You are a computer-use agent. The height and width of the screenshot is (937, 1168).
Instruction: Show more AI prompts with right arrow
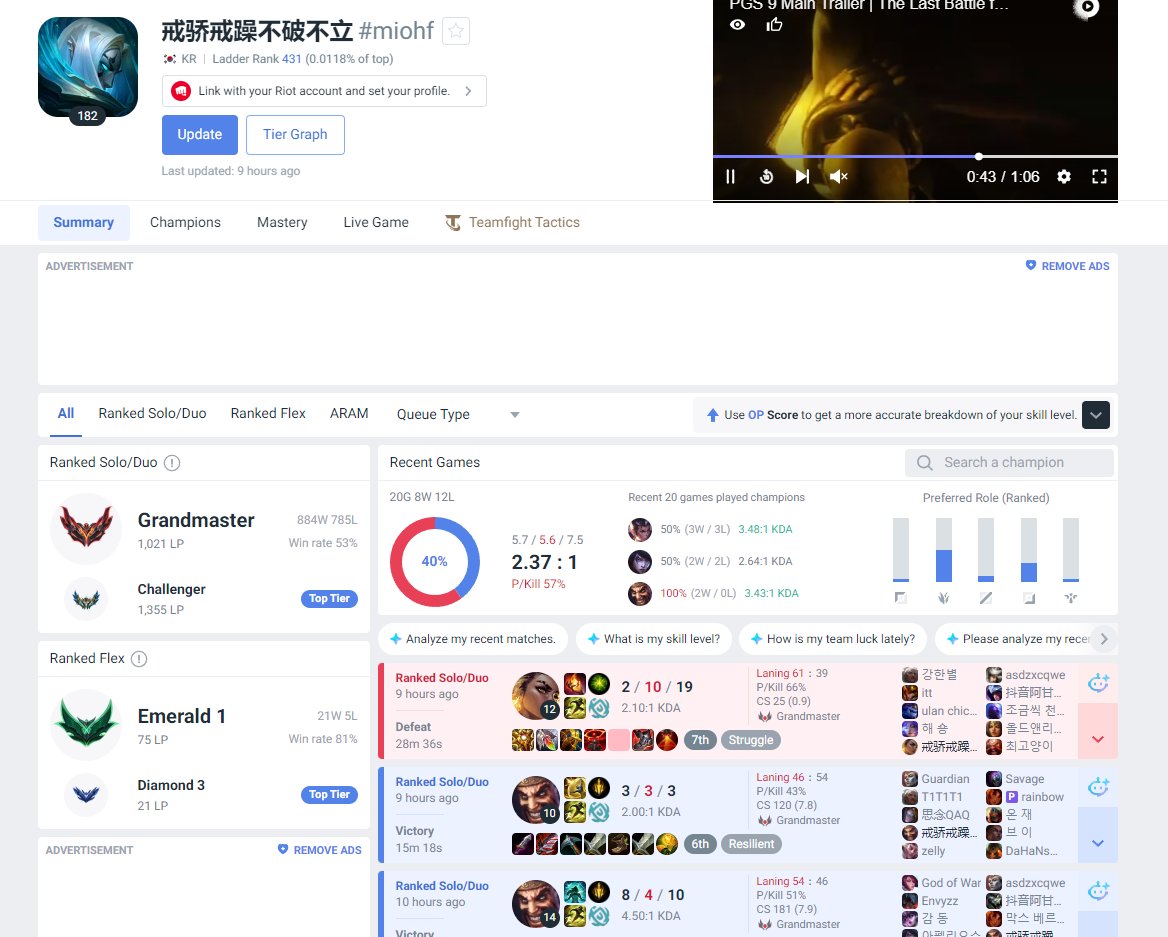pyautogui.click(x=1104, y=639)
